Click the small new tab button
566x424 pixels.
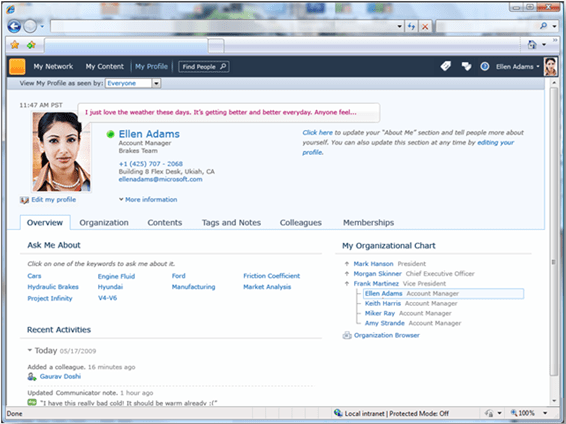point(216,46)
